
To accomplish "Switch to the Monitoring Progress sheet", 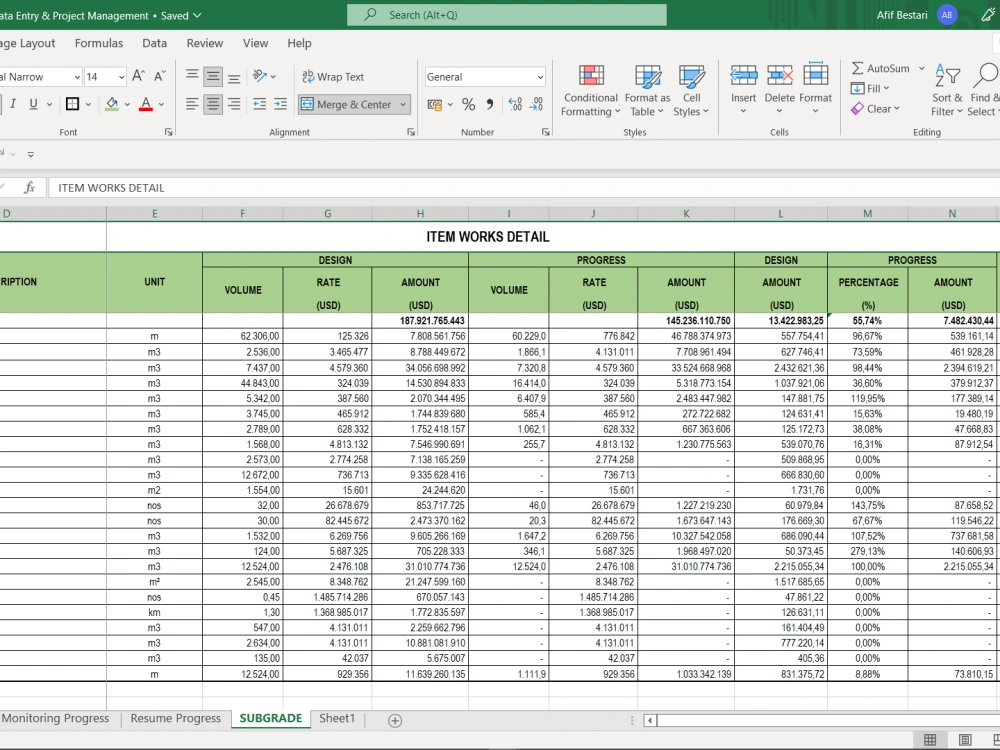I will click(x=55, y=718).
